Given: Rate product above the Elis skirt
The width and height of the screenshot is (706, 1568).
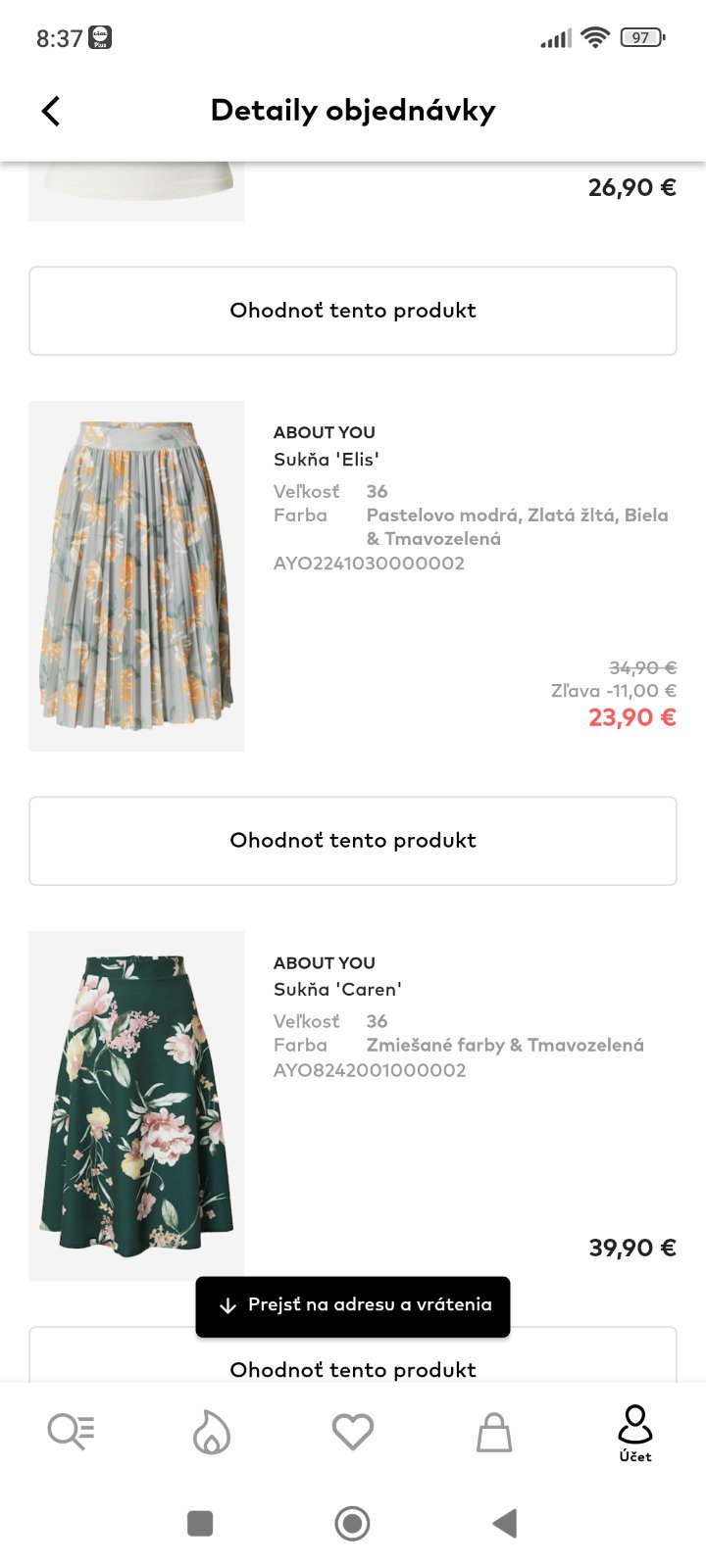Looking at the screenshot, I should [x=353, y=311].
